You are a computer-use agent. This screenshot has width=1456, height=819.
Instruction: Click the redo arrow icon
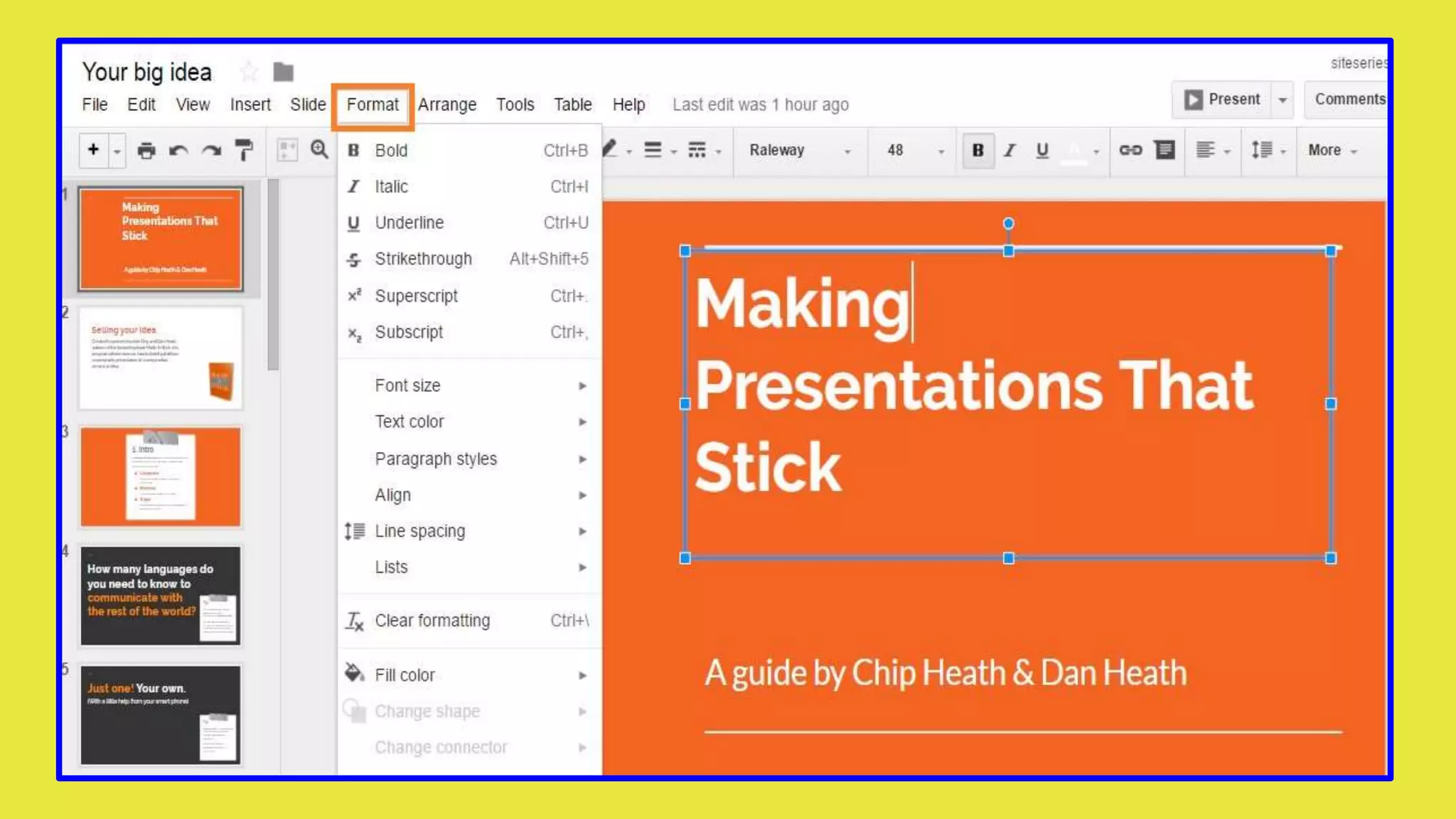211,151
